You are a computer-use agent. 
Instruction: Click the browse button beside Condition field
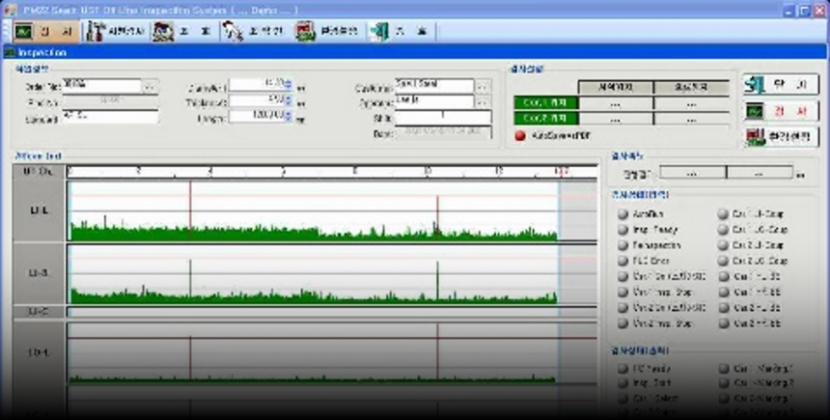click(x=483, y=86)
